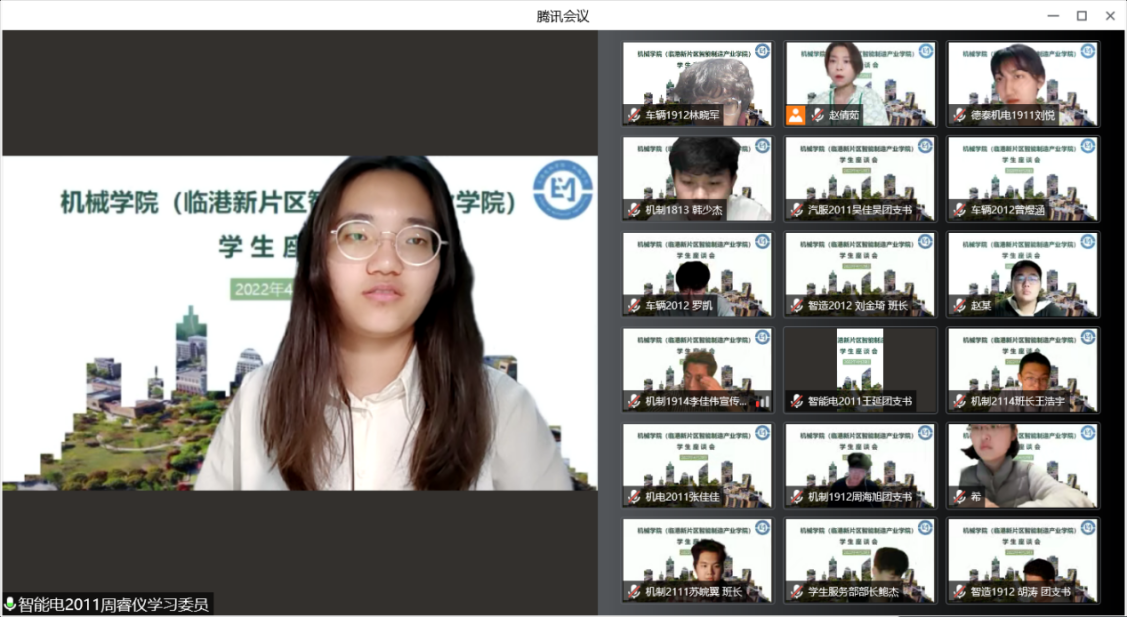The height and width of the screenshot is (617, 1127).
Task: Click the 机电2011张佳佳 participant thumbnail
Action: (x=697, y=464)
